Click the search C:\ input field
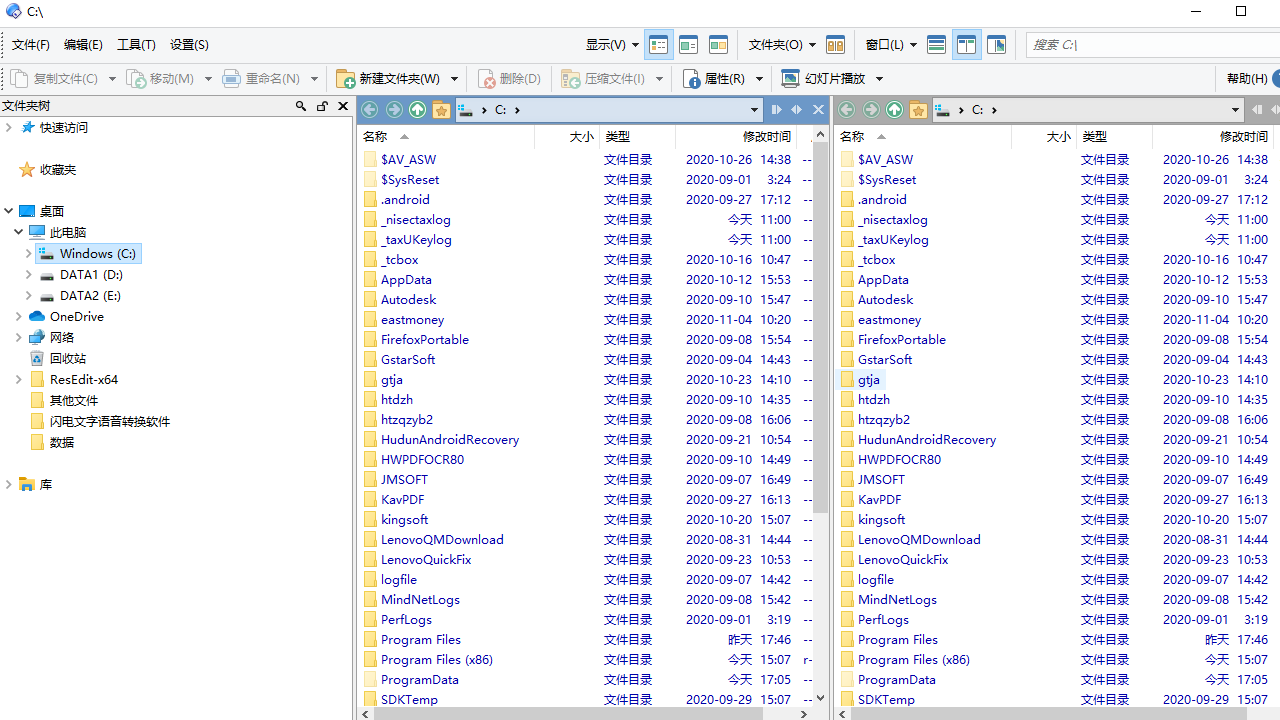 coord(1154,45)
